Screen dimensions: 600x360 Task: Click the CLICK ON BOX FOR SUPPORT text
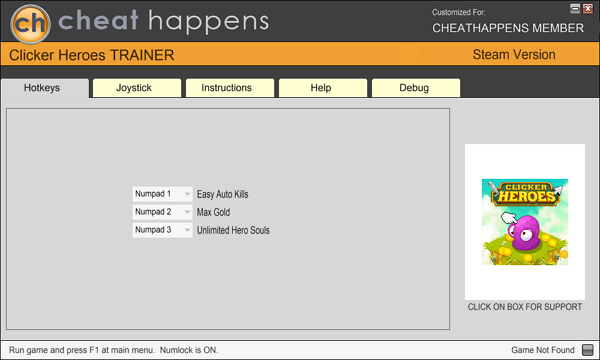tap(525, 307)
